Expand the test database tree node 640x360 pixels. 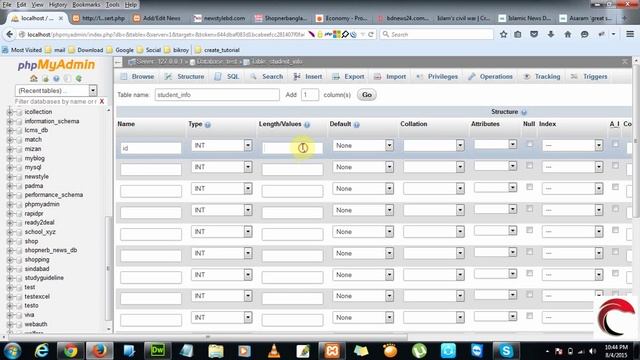click(9, 287)
